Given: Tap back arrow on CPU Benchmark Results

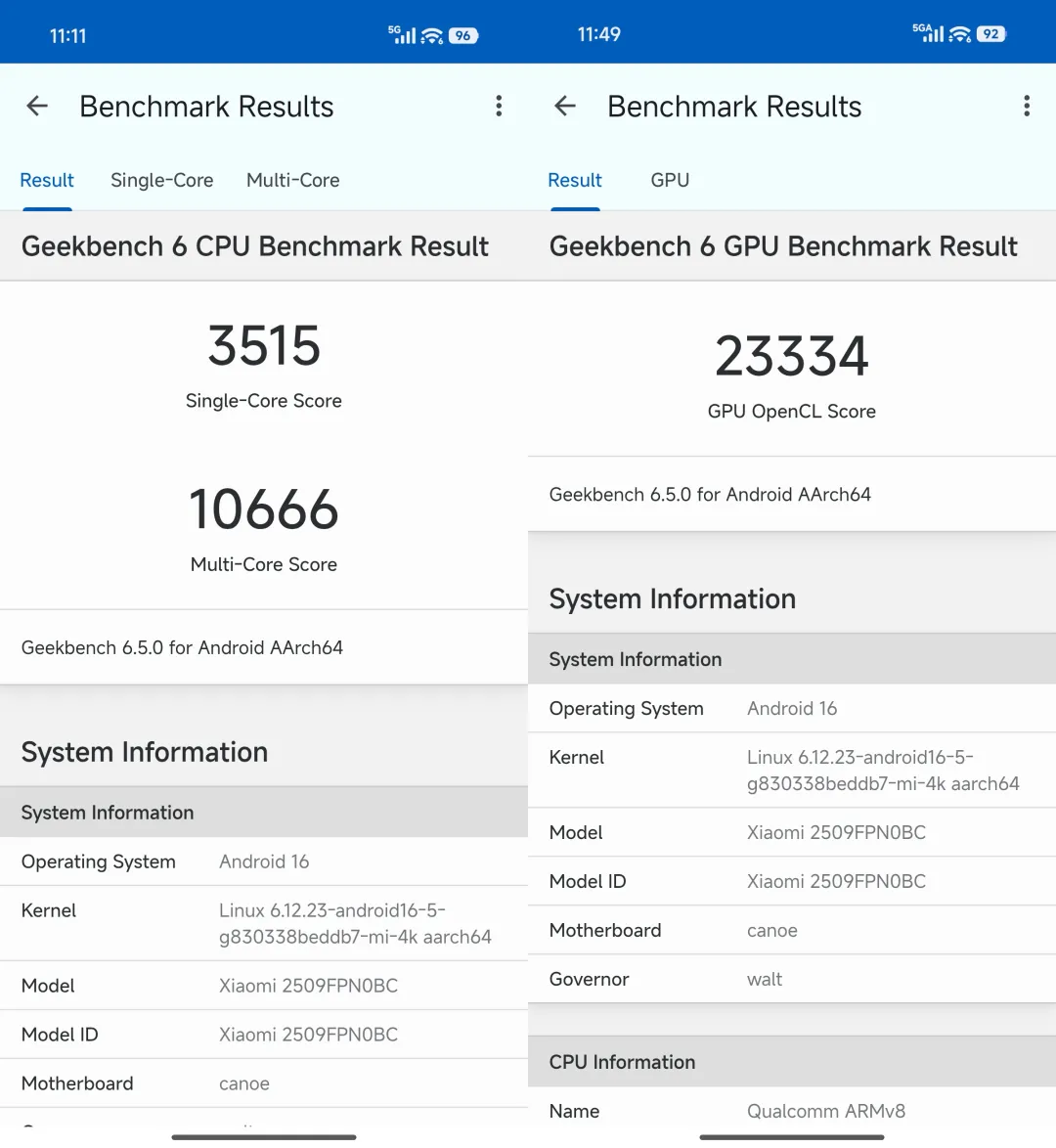Looking at the screenshot, I should tap(37, 107).
